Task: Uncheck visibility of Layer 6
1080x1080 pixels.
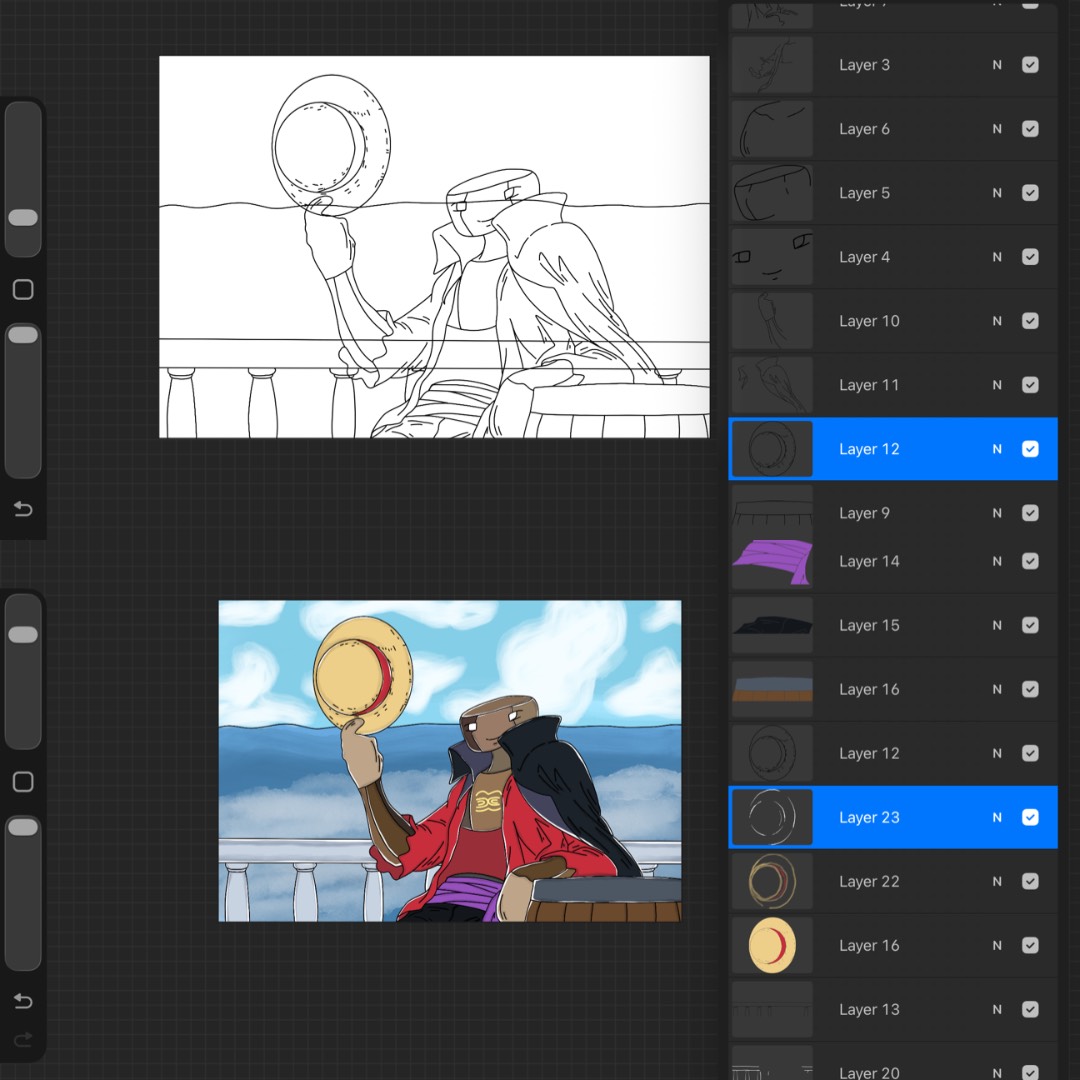Action: [1030, 129]
